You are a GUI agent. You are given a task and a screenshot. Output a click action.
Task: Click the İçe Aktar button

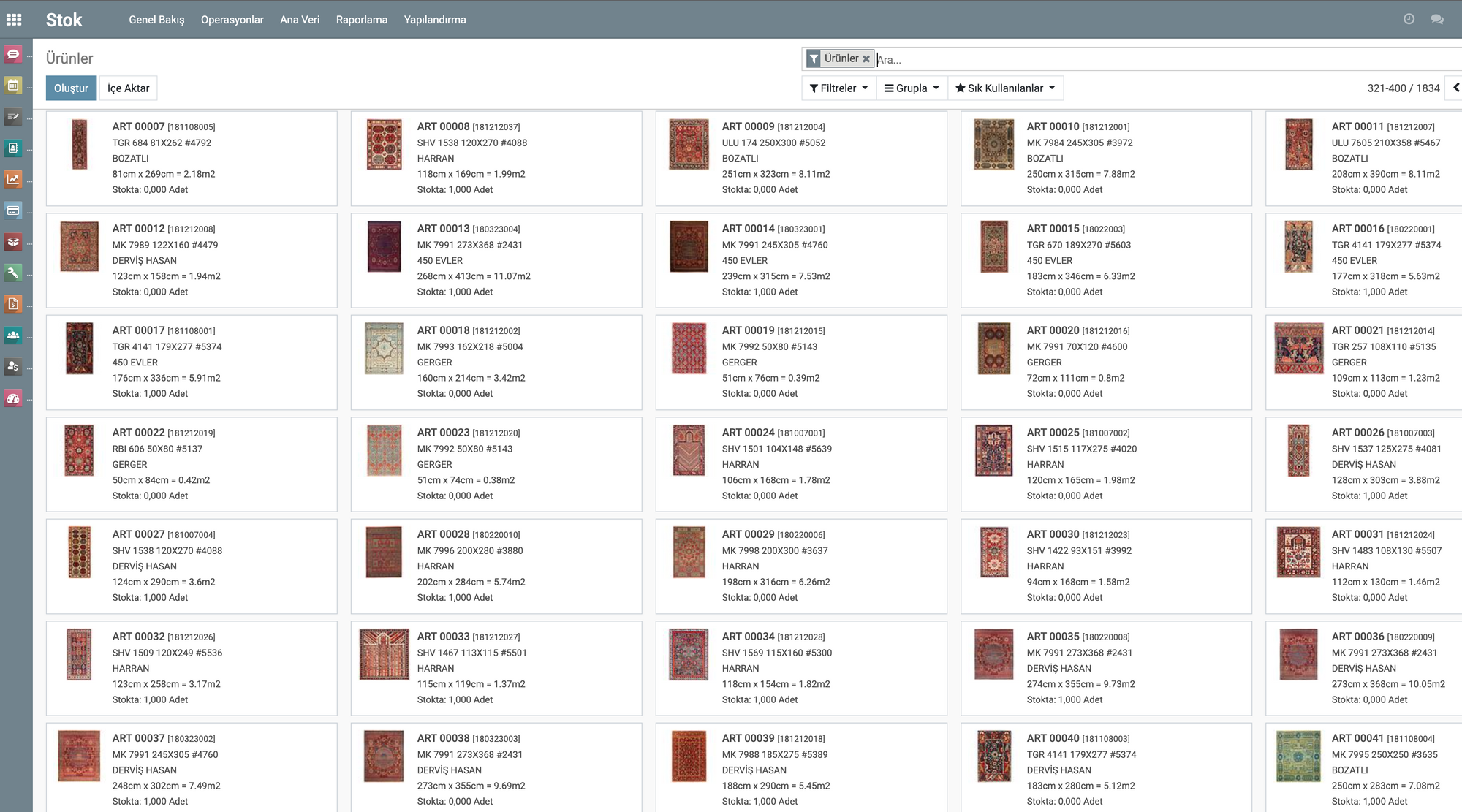point(128,88)
